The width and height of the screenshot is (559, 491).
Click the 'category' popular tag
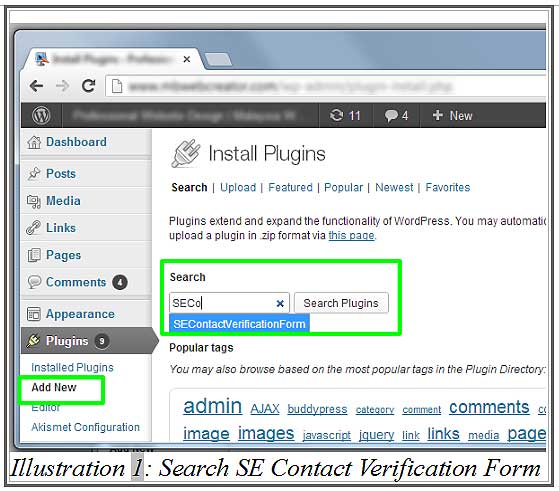coord(375,410)
